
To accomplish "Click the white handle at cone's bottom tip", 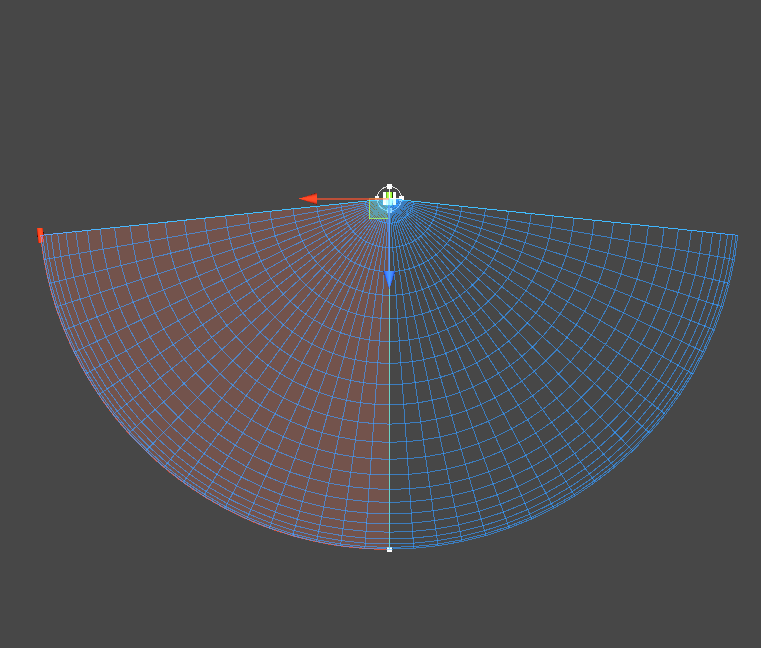I will coord(389,549).
